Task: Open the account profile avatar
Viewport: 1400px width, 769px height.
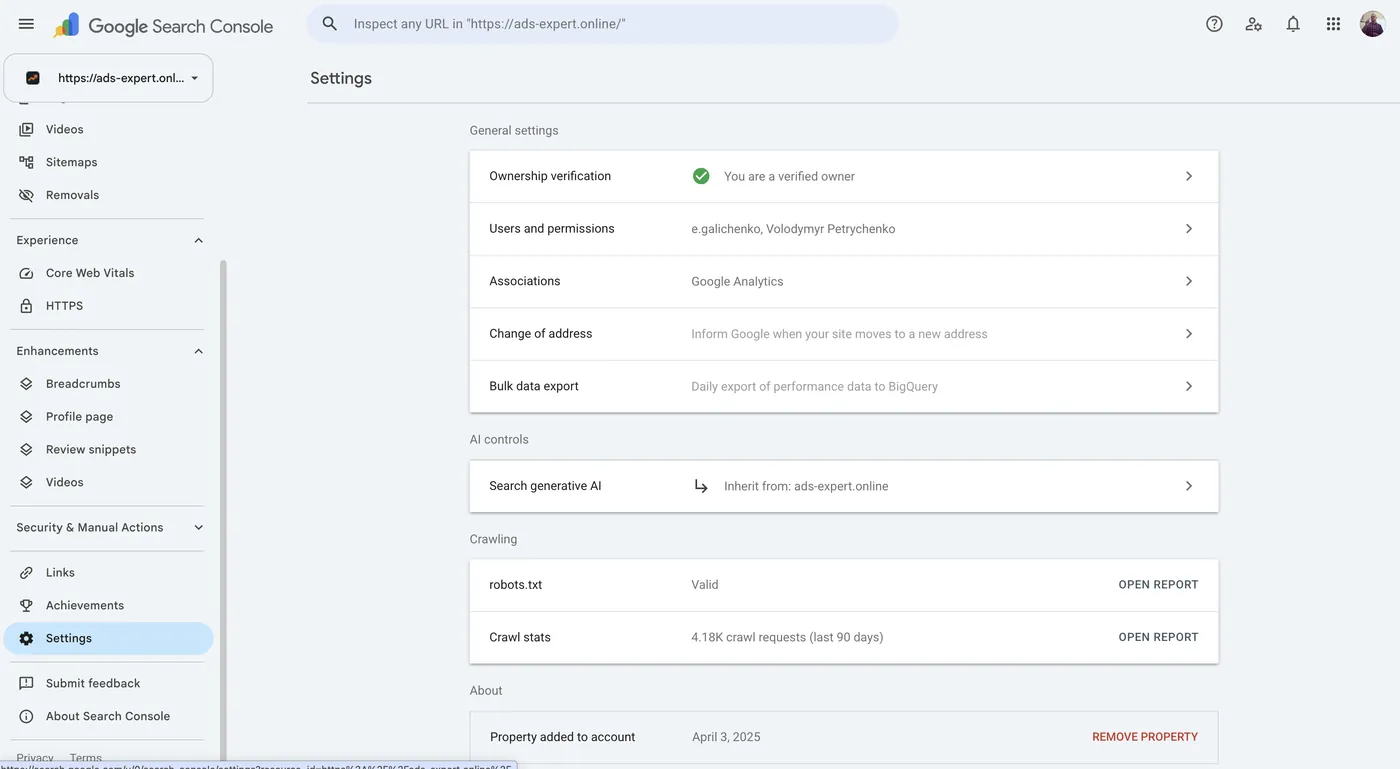Action: coord(1373,24)
